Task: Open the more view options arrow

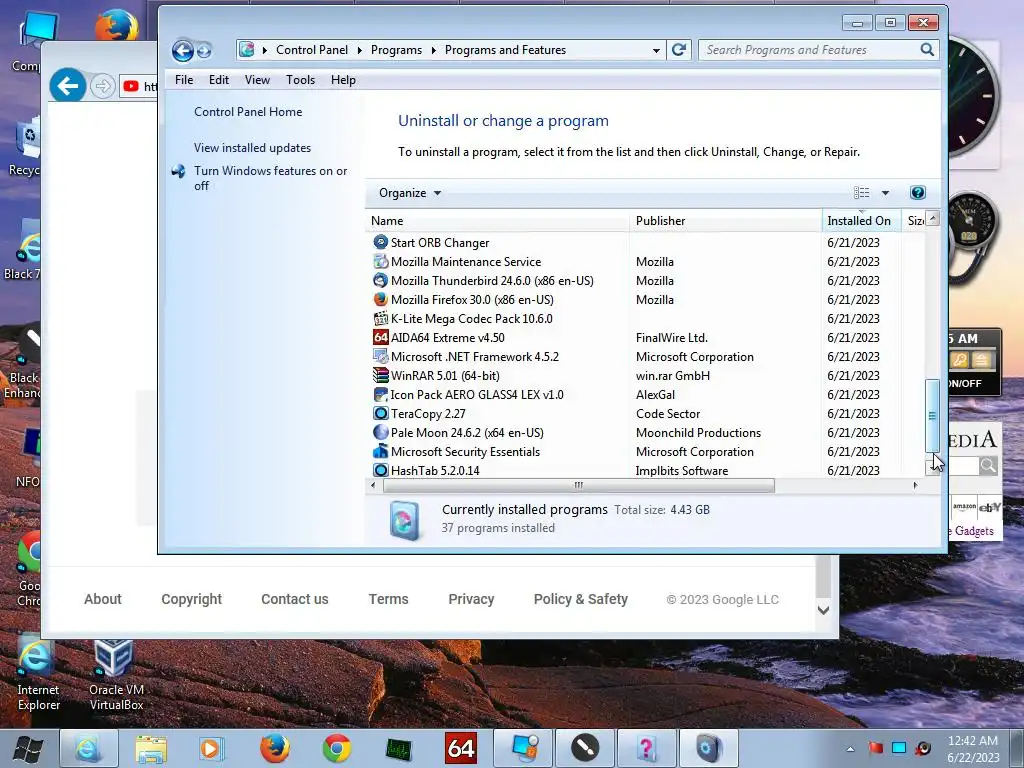Action: tap(885, 193)
